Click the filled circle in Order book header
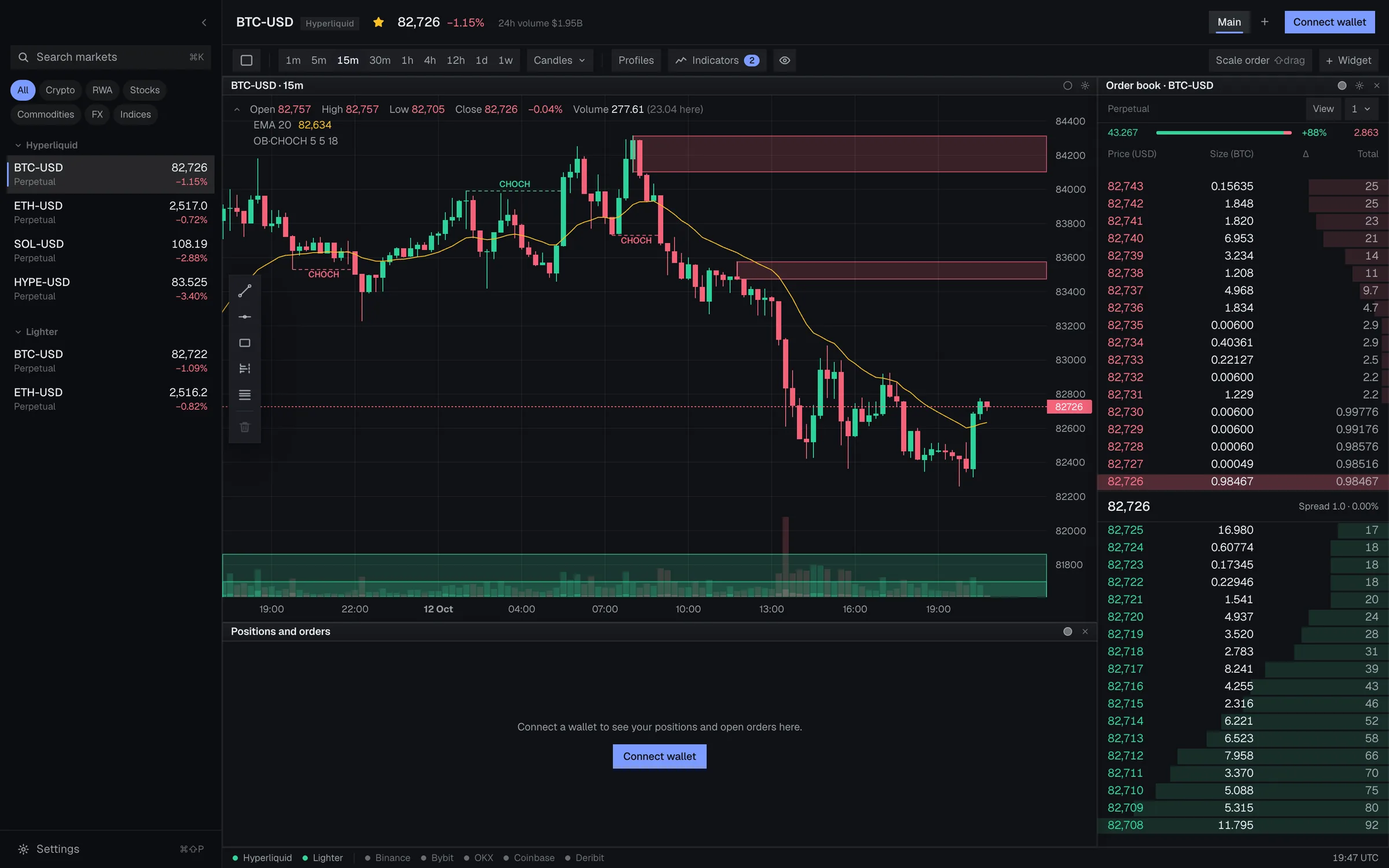 coord(1342,86)
